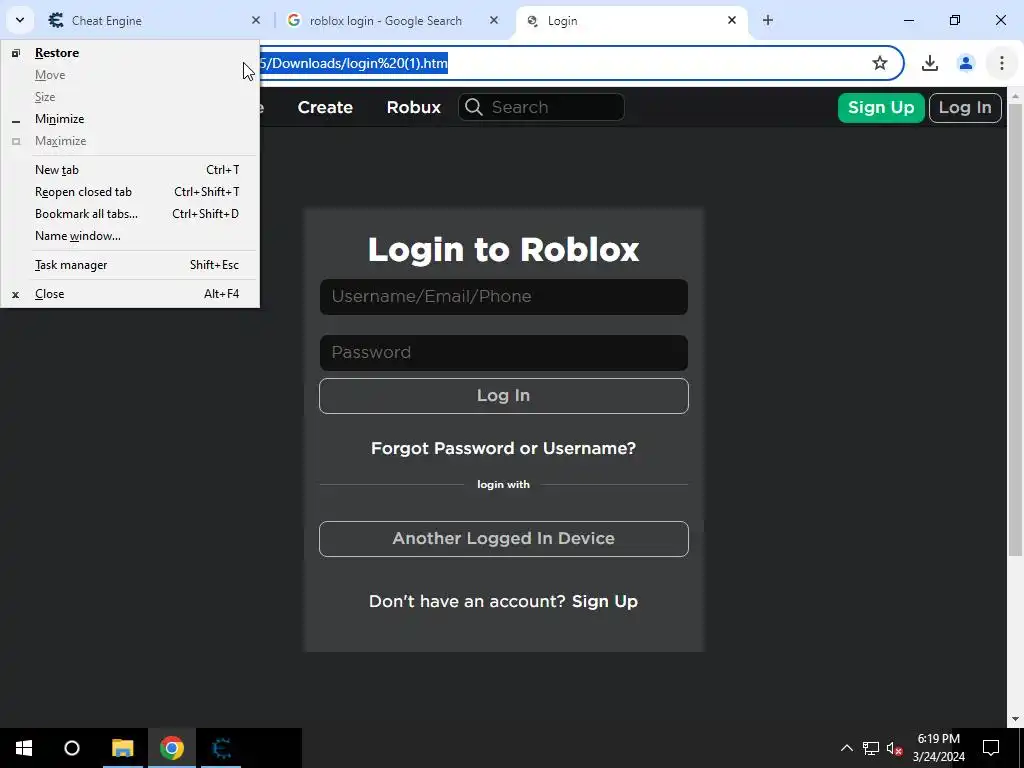Open Task manager from menu
Viewport: 1024px width, 768px height.
pyautogui.click(x=130, y=264)
